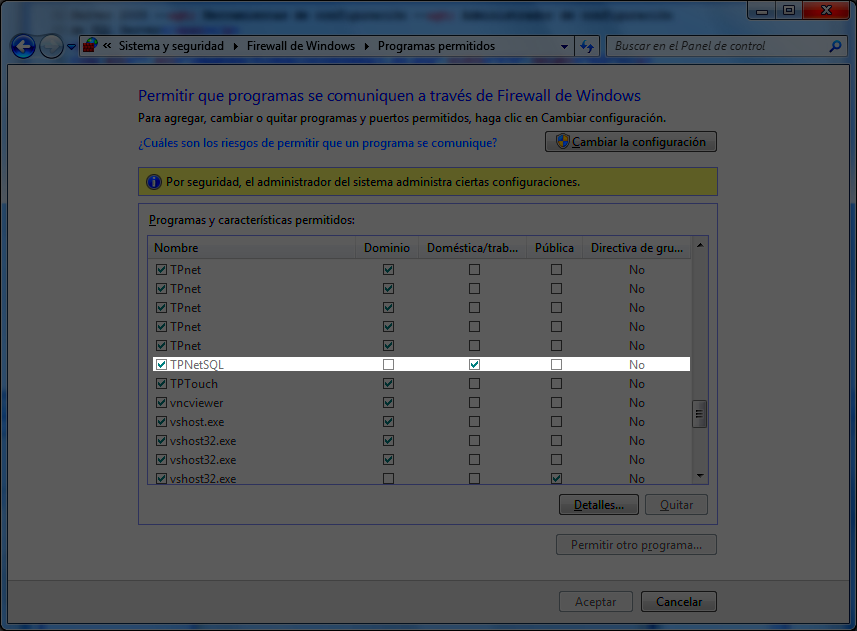Click the Control Panel icon in address bar
Viewport: 857px width, 631px height.
(90, 45)
